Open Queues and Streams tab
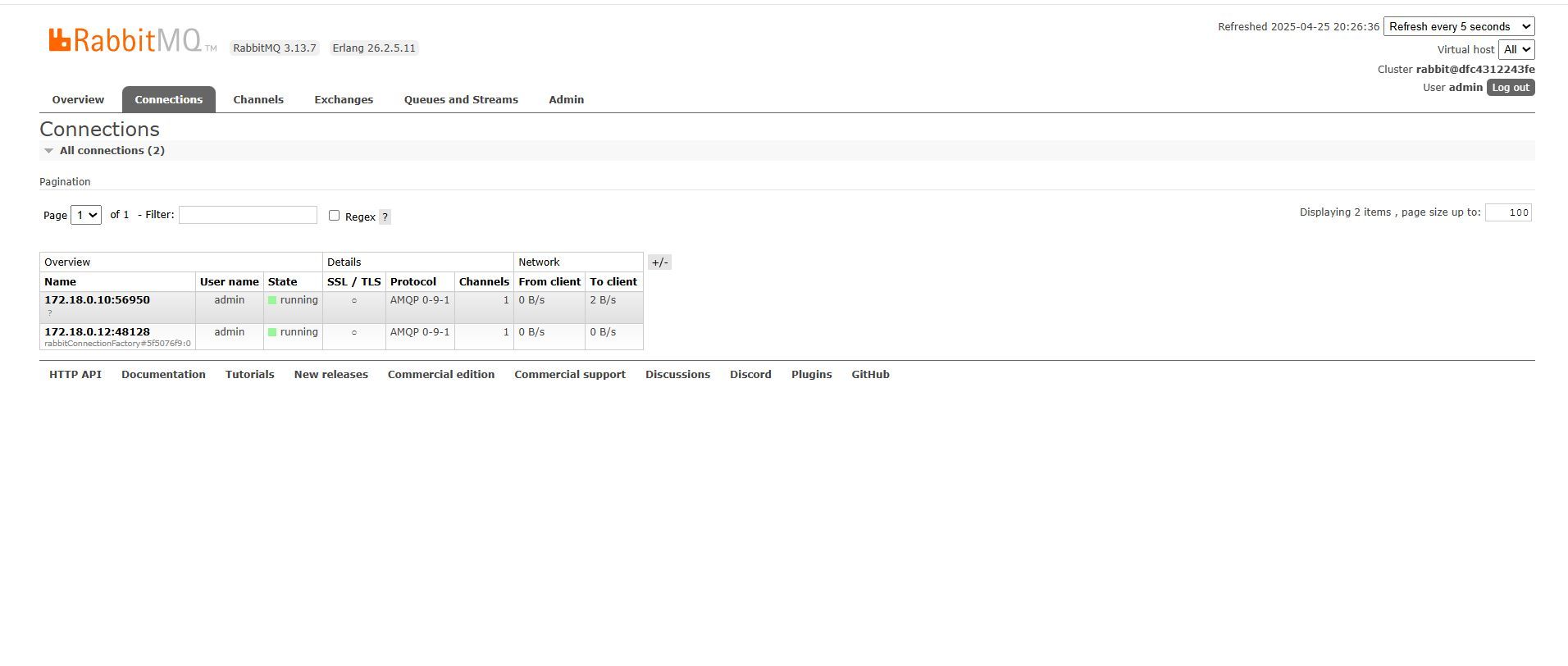This screenshot has width=1568, height=666. pyautogui.click(x=461, y=99)
